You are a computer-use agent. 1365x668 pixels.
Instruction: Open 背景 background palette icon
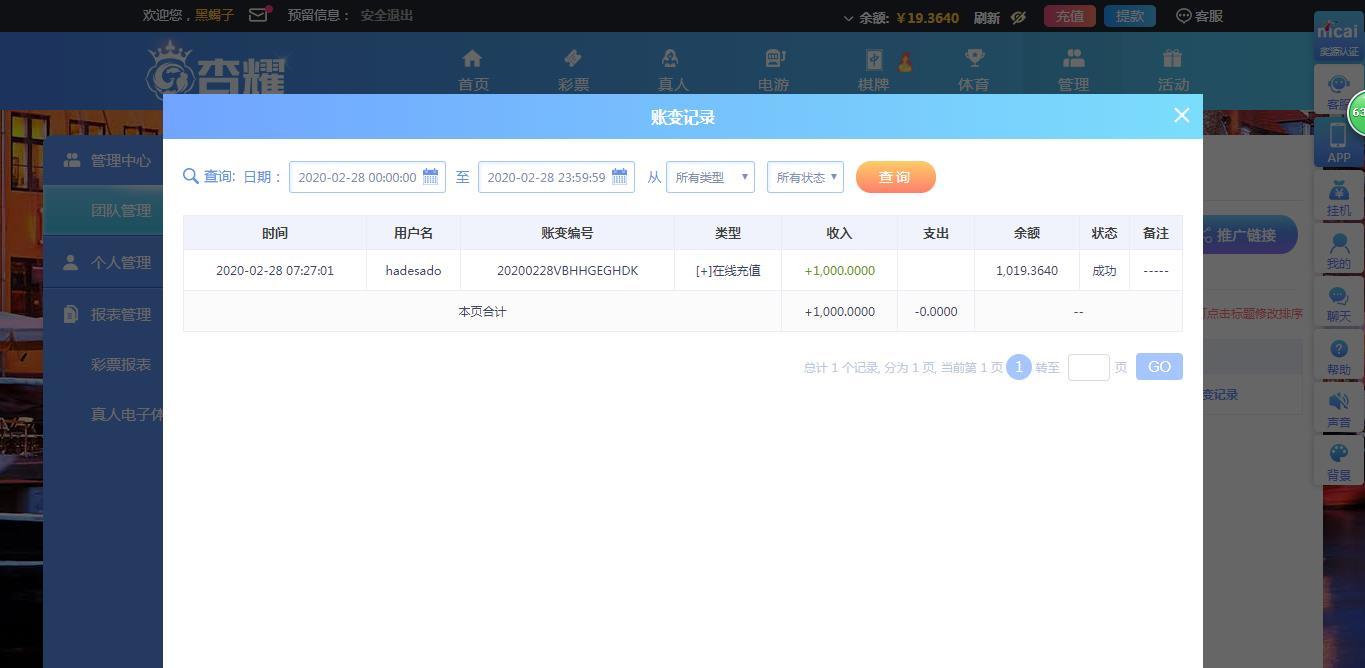[1338, 461]
